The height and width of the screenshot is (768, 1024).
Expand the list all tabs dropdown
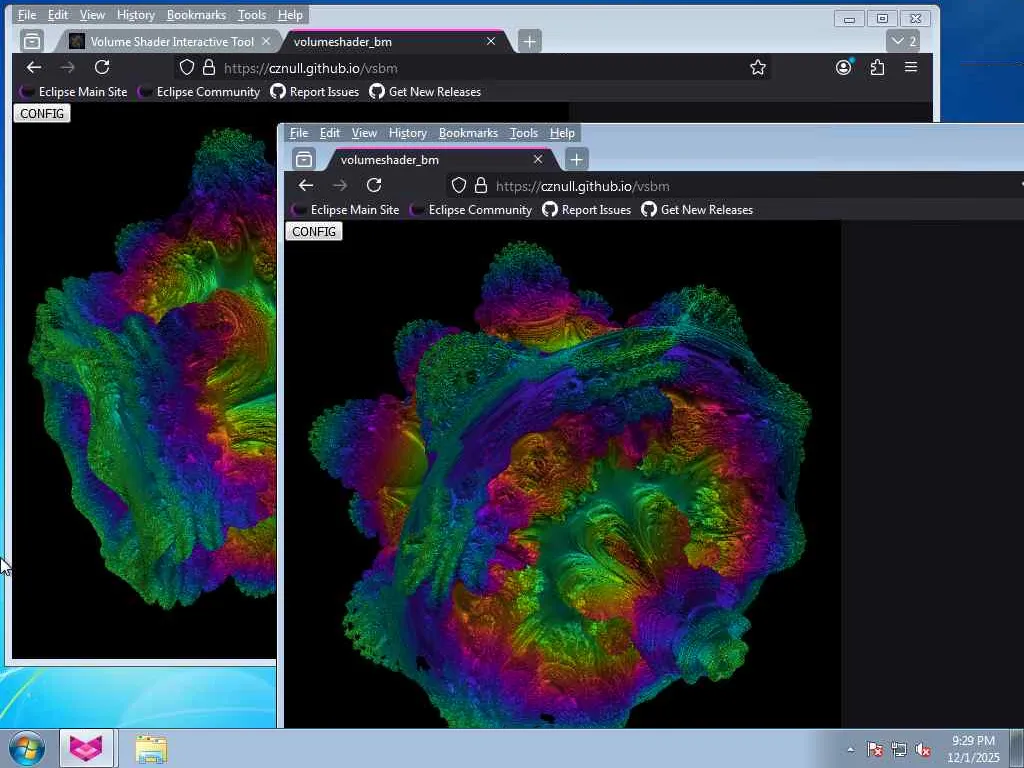click(x=904, y=41)
